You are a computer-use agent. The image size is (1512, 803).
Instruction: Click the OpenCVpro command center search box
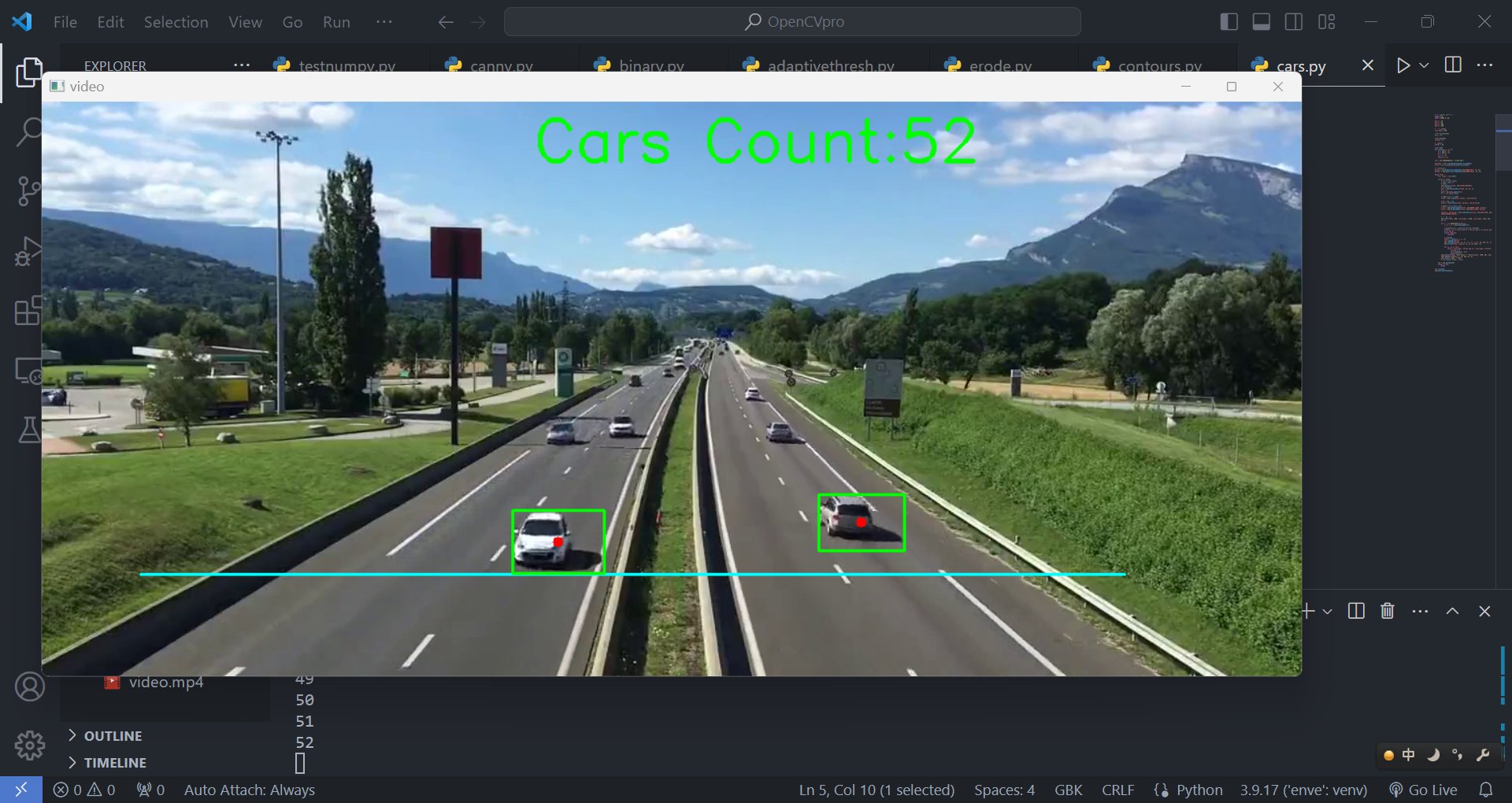point(792,22)
